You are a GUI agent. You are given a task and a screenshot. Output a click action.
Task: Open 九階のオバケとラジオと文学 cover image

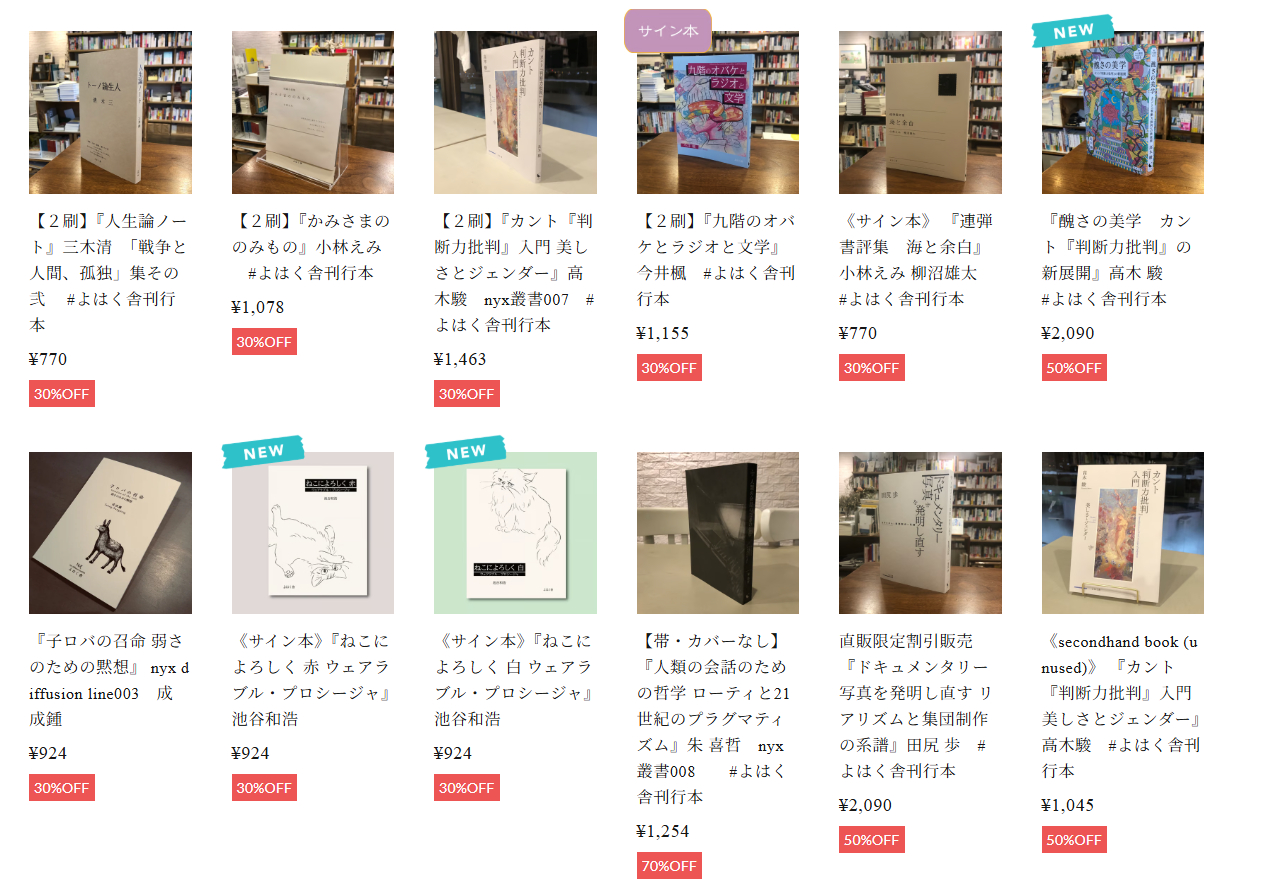(x=718, y=112)
